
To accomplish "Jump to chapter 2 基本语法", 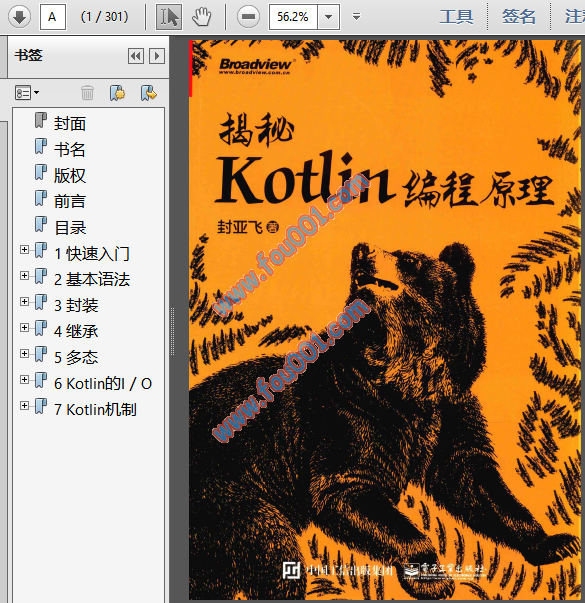I will click(92, 279).
